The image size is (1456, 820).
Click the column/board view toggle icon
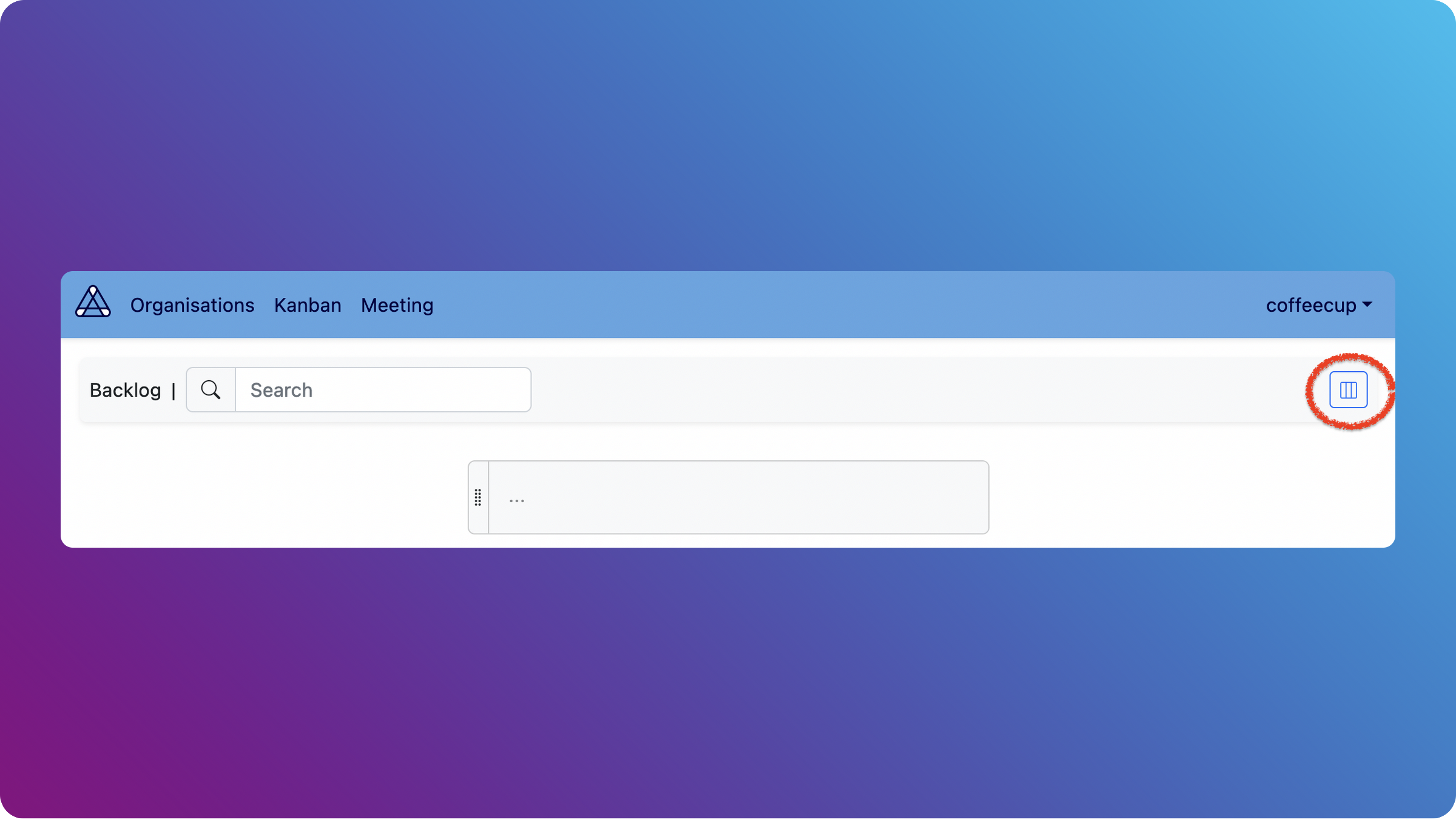point(1348,390)
